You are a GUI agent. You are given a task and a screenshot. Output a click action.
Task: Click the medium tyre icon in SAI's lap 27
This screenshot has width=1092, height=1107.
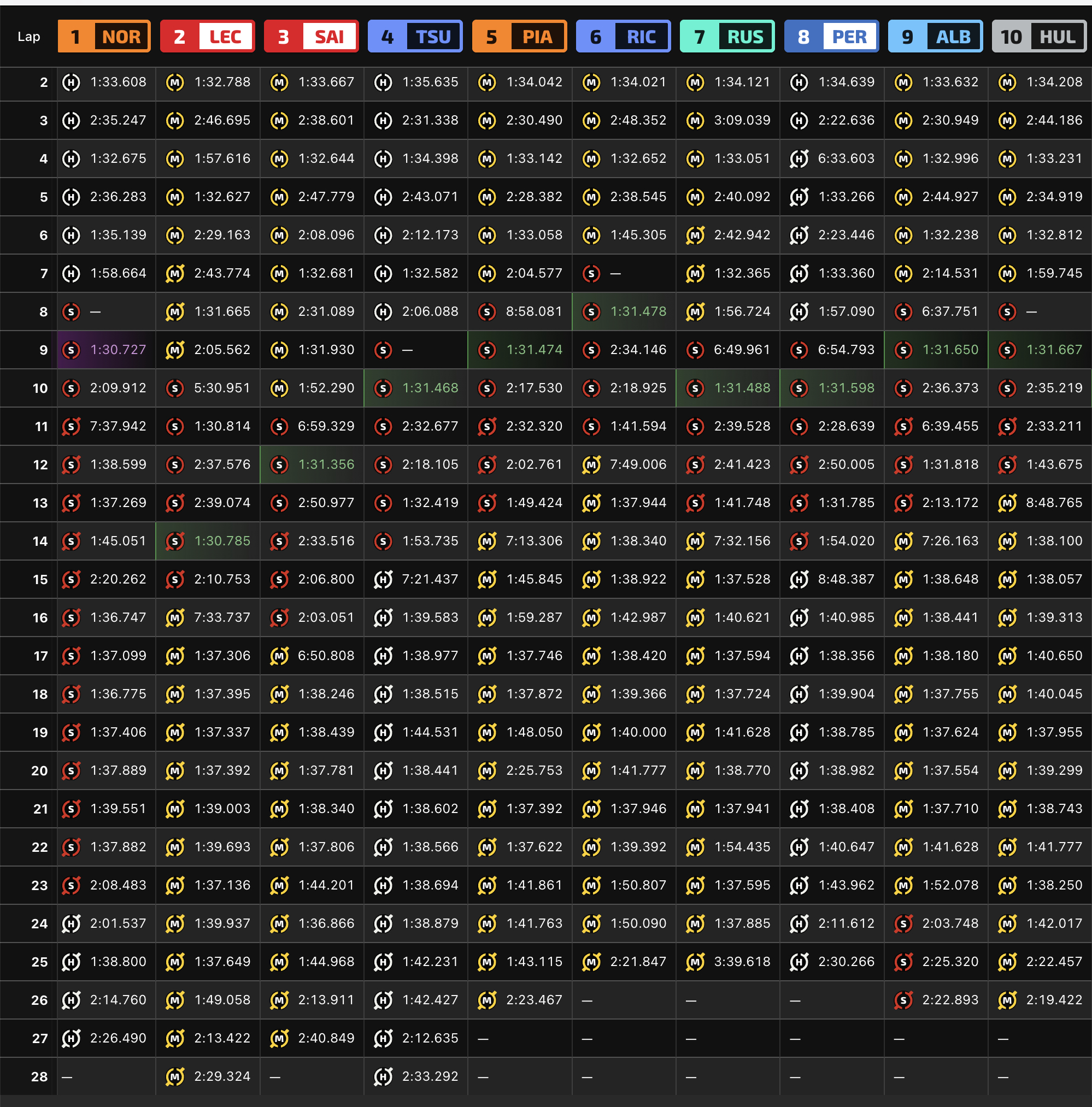pos(279,1038)
